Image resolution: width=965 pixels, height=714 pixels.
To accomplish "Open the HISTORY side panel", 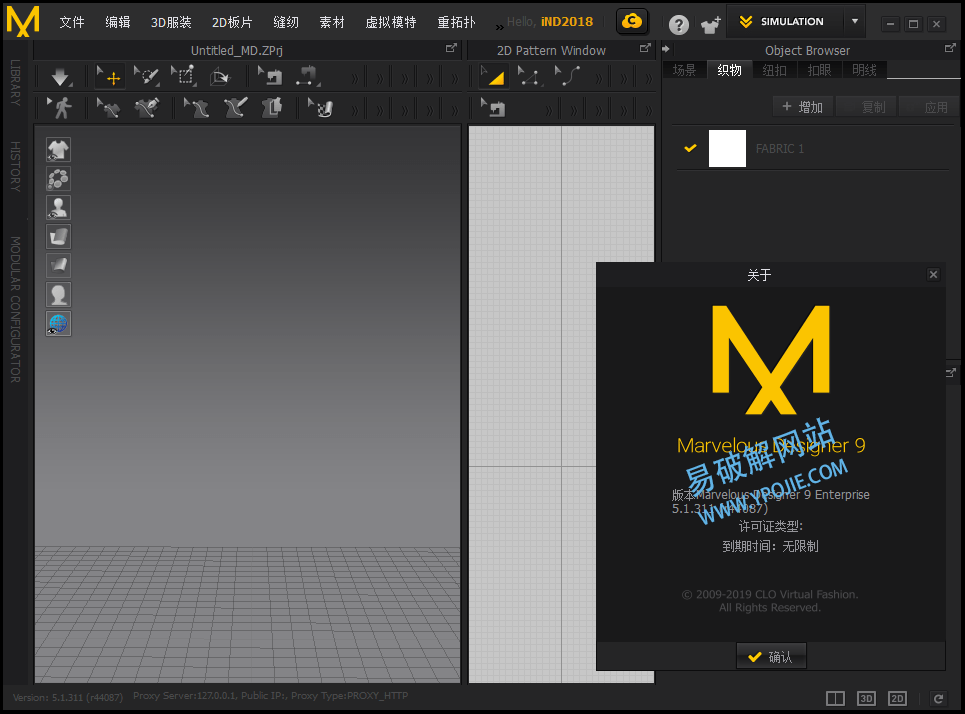I will 15,166.
